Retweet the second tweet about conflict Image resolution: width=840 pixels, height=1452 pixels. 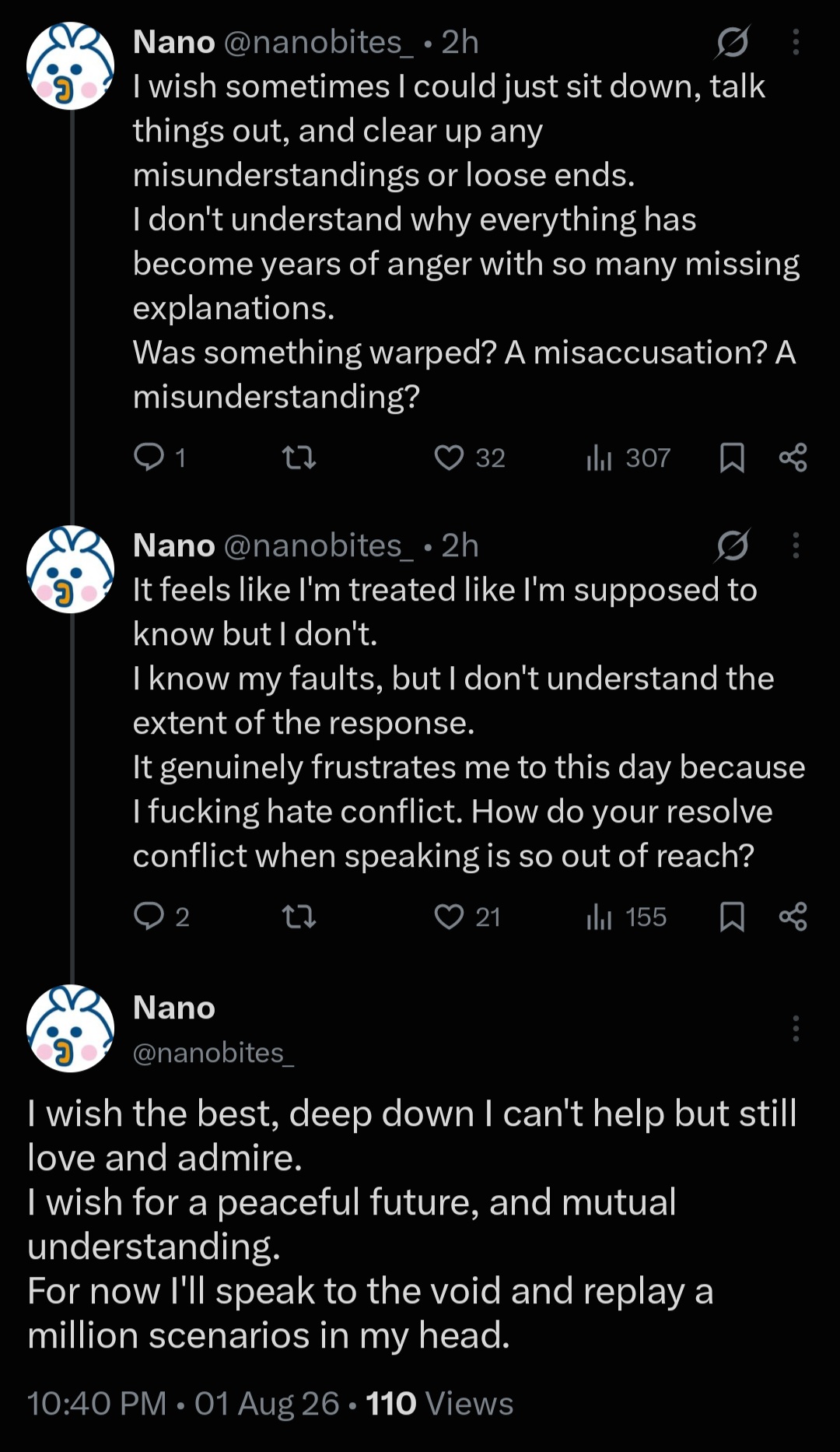pyautogui.click(x=298, y=917)
